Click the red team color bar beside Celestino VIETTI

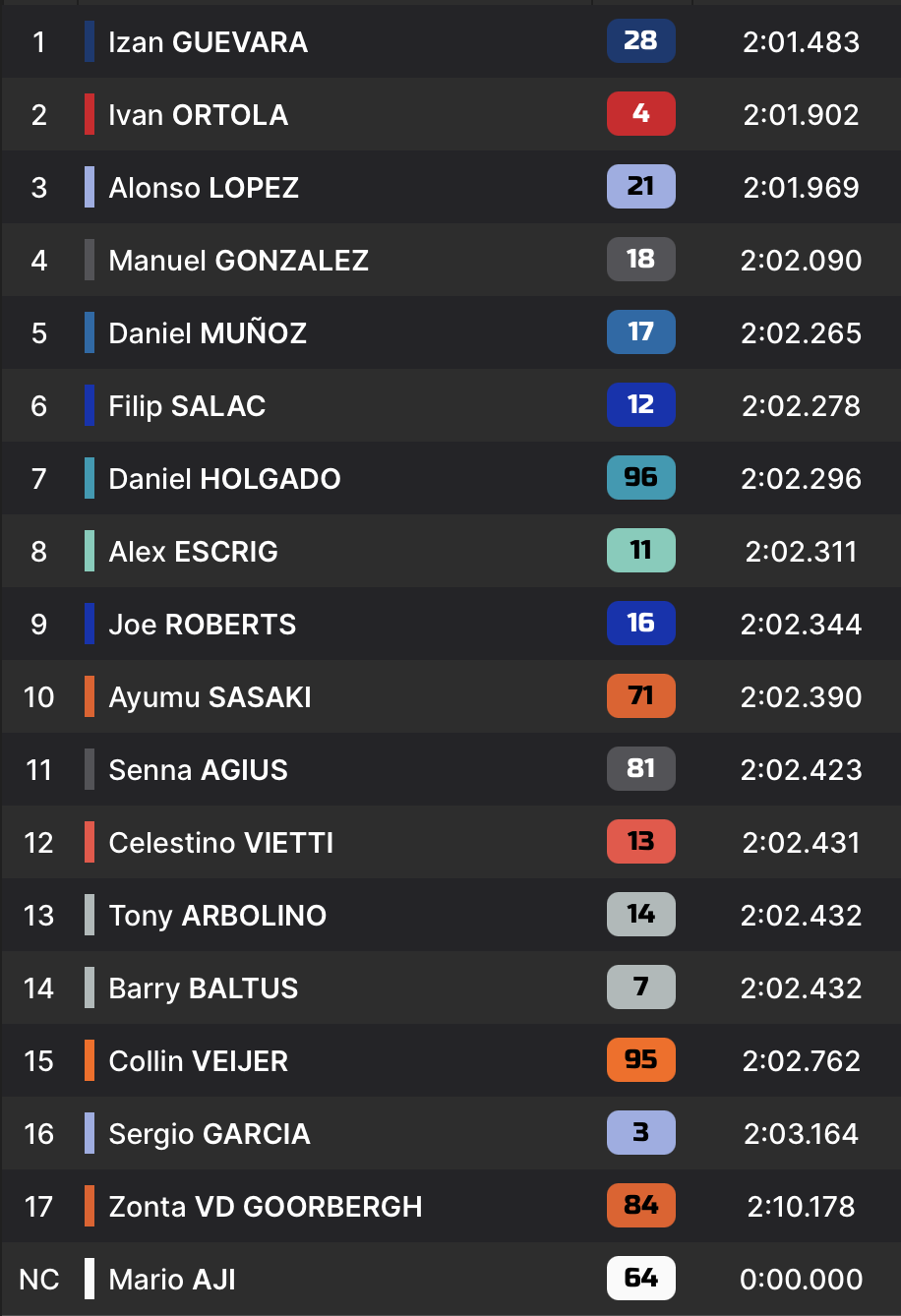pos(90,843)
